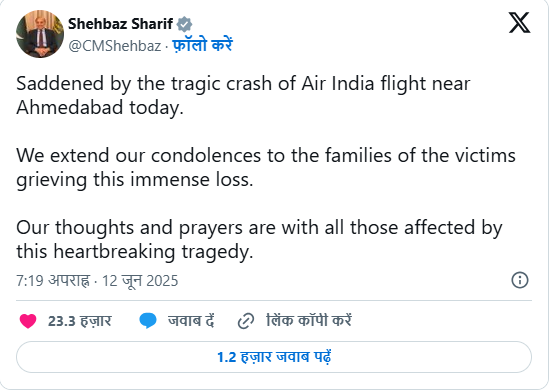Click the paragraph about condolences to families
The image size is (550, 390).
click(x=266, y=167)
